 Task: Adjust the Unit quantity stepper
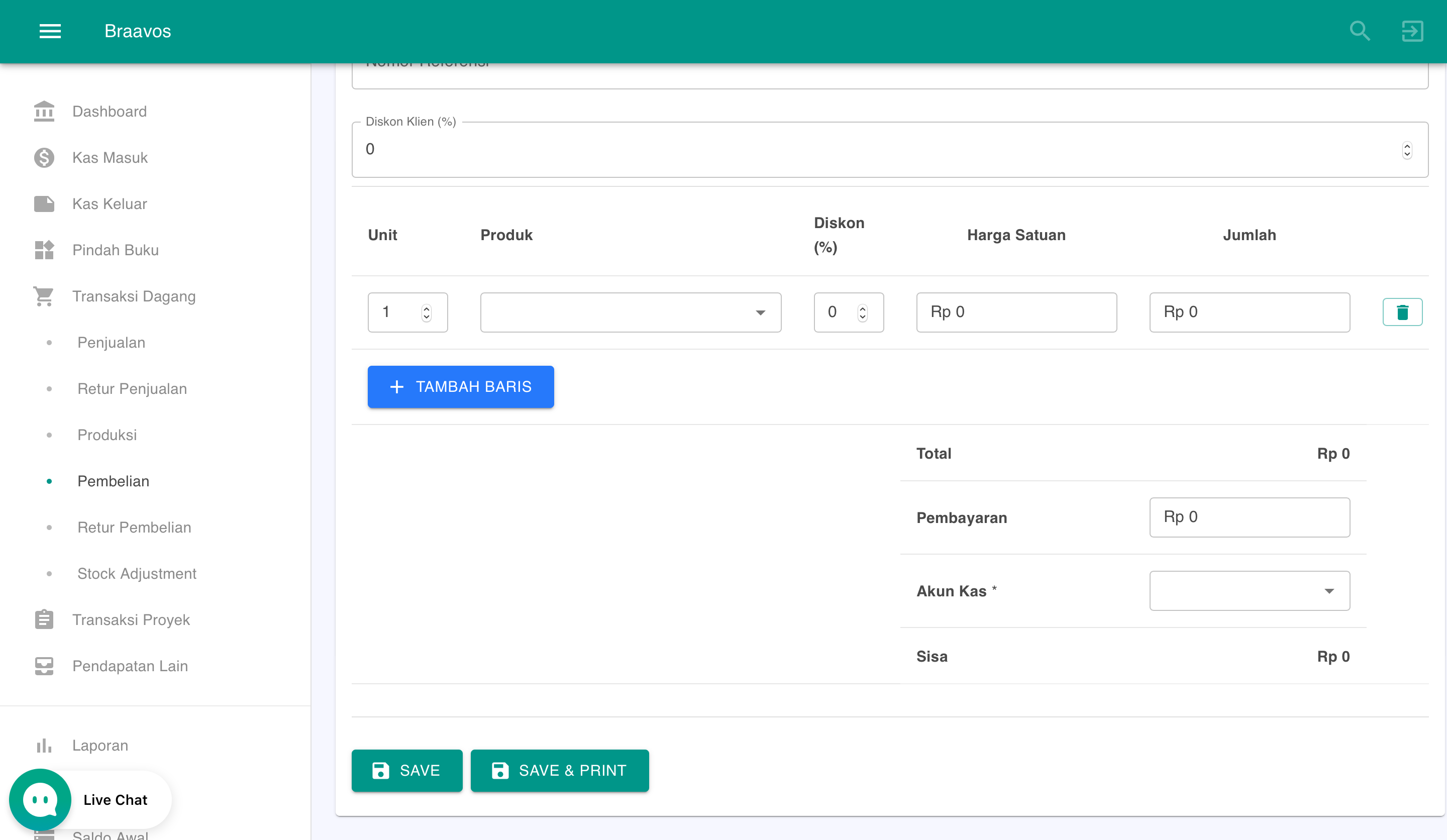tap(426, 312)
